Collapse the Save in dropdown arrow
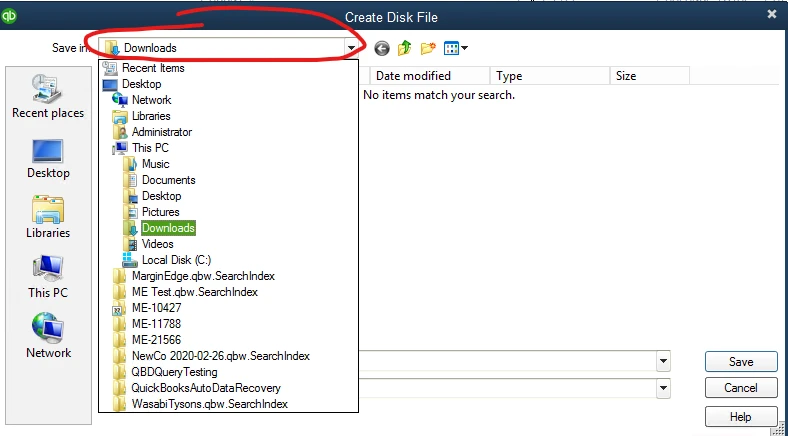The image size is (788, 436). click(x=351, y=48)
